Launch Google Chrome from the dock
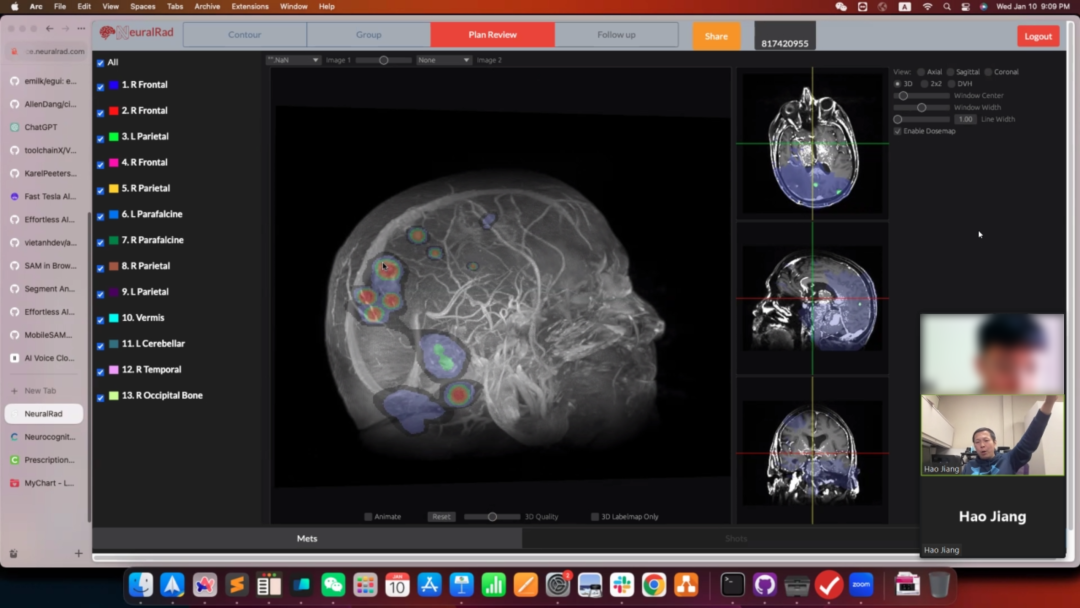The image size is (1080, 608). click(x=654, y=585)
